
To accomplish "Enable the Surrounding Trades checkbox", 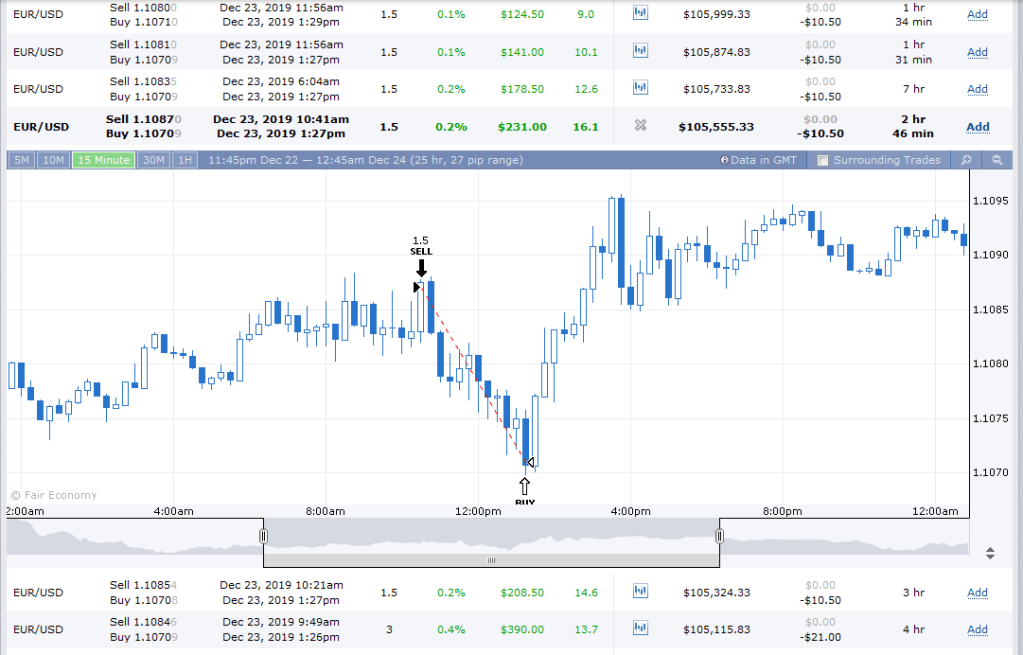I will point(823,160).
